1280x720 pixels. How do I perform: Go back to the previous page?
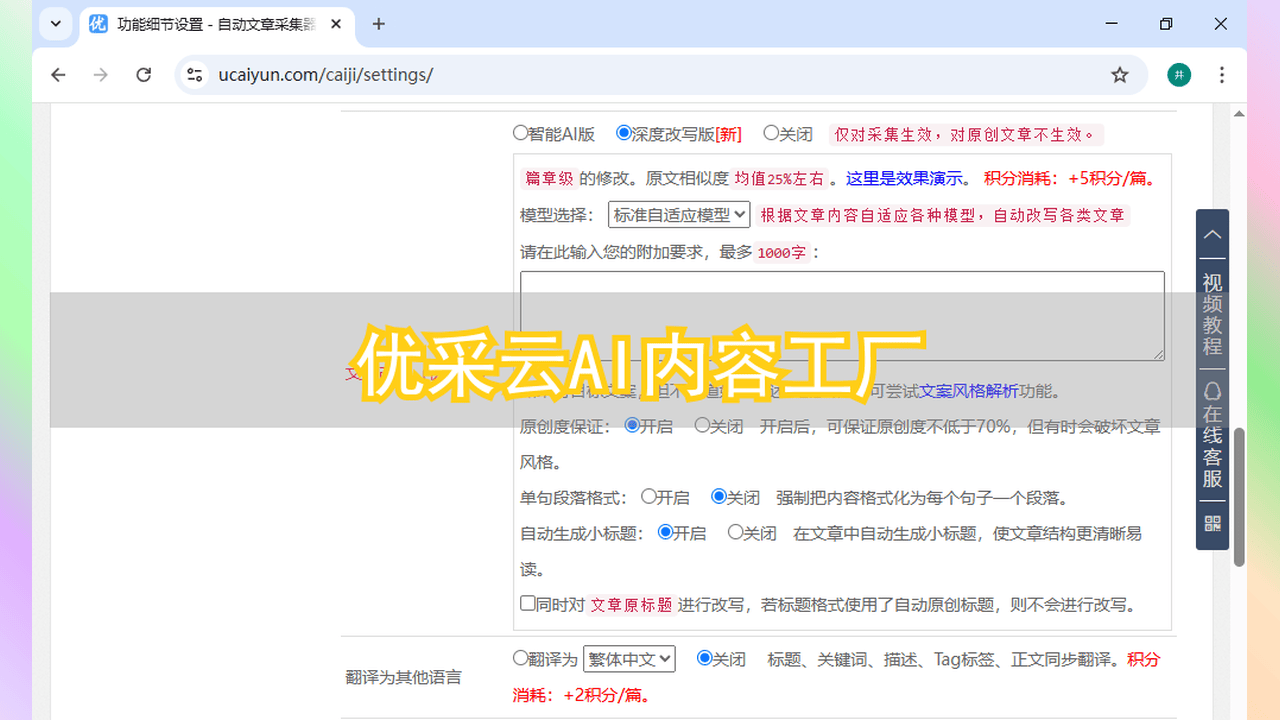tap(59, 75)
